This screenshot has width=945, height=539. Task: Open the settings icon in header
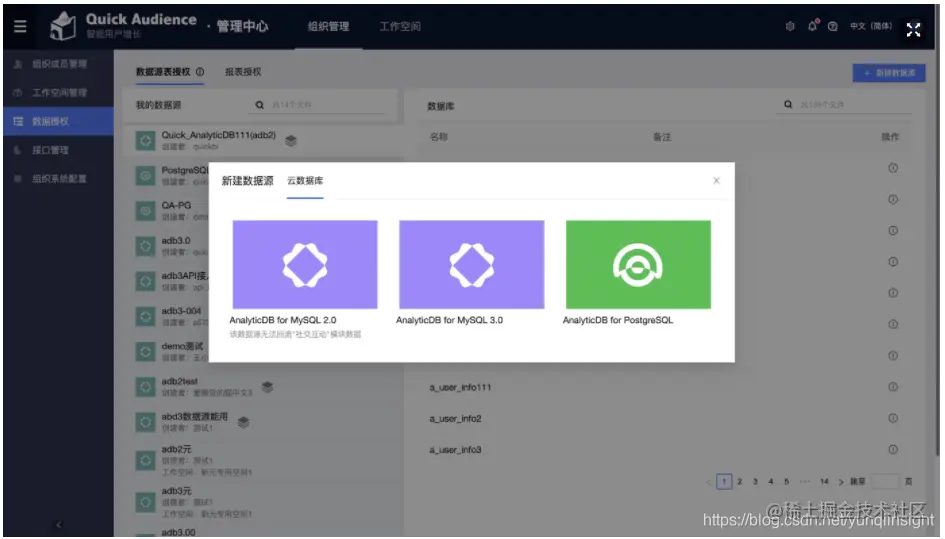(790, 26)
